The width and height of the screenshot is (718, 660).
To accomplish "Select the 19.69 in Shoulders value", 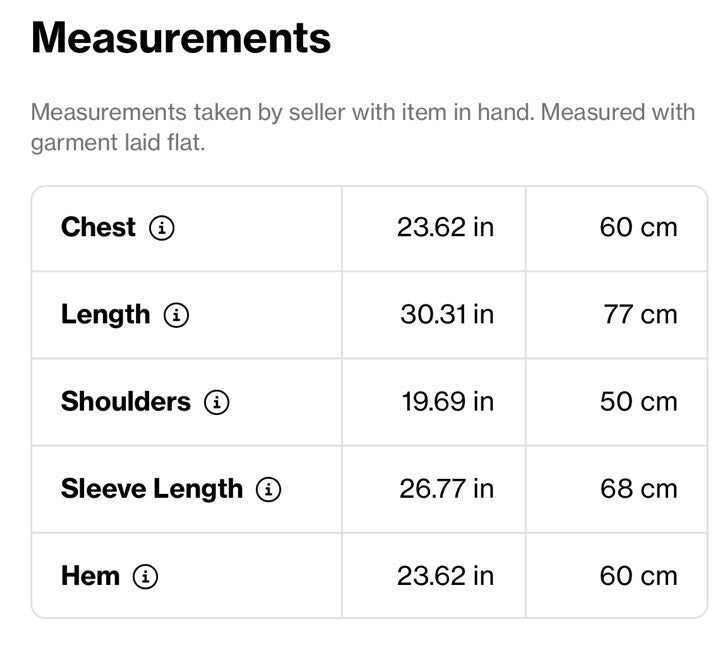I will point(448,402).
